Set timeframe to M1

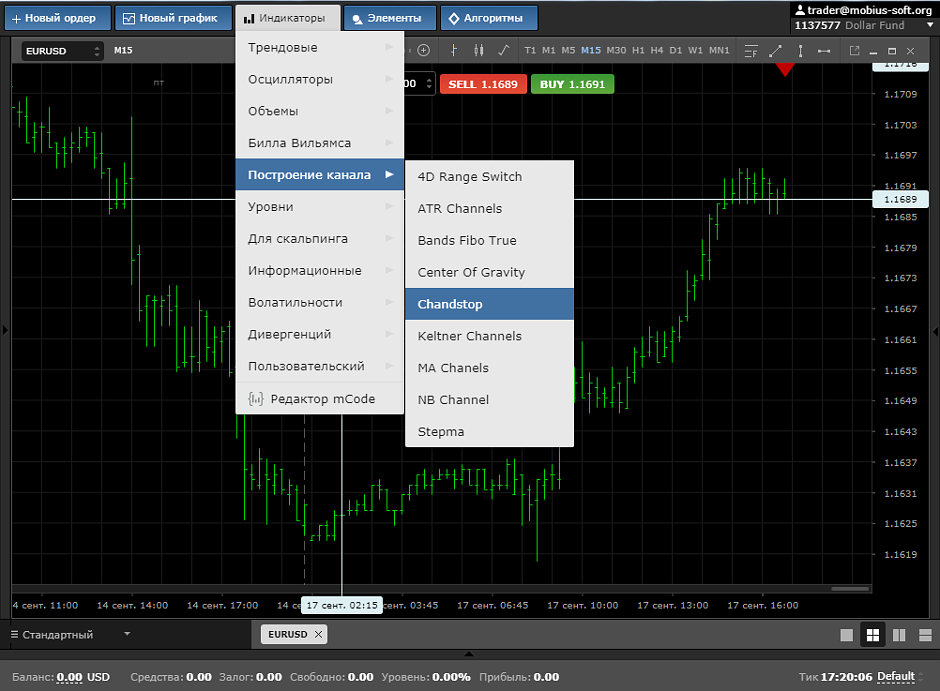(x=549, y=50)
